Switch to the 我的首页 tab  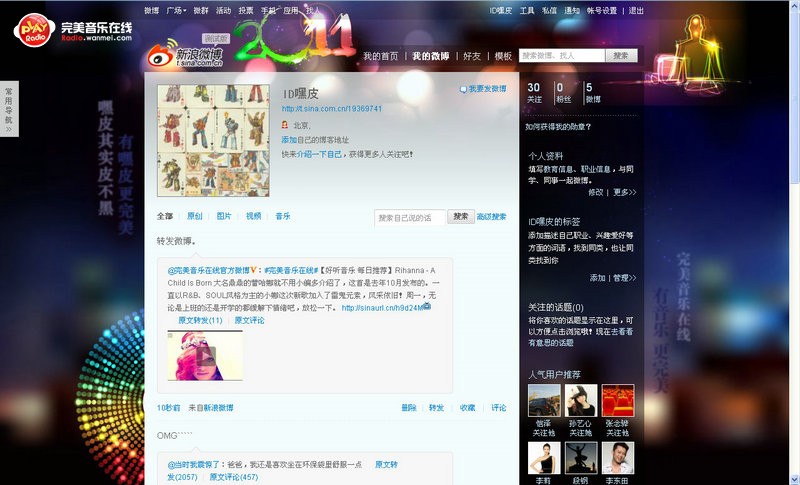coord(380,56)
